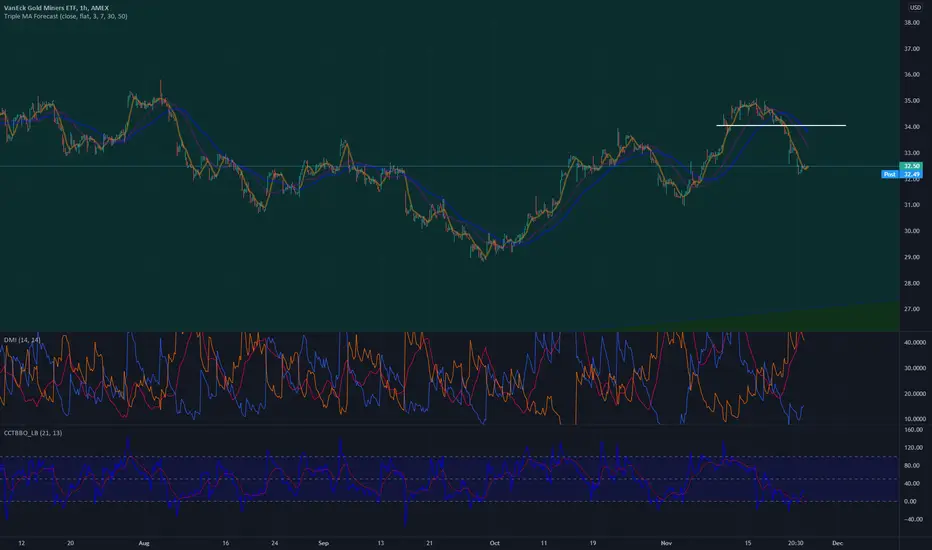Click the 0.00 oscillator scale value
The width and height of the screenshot is (932, 550).
[910, 501]
